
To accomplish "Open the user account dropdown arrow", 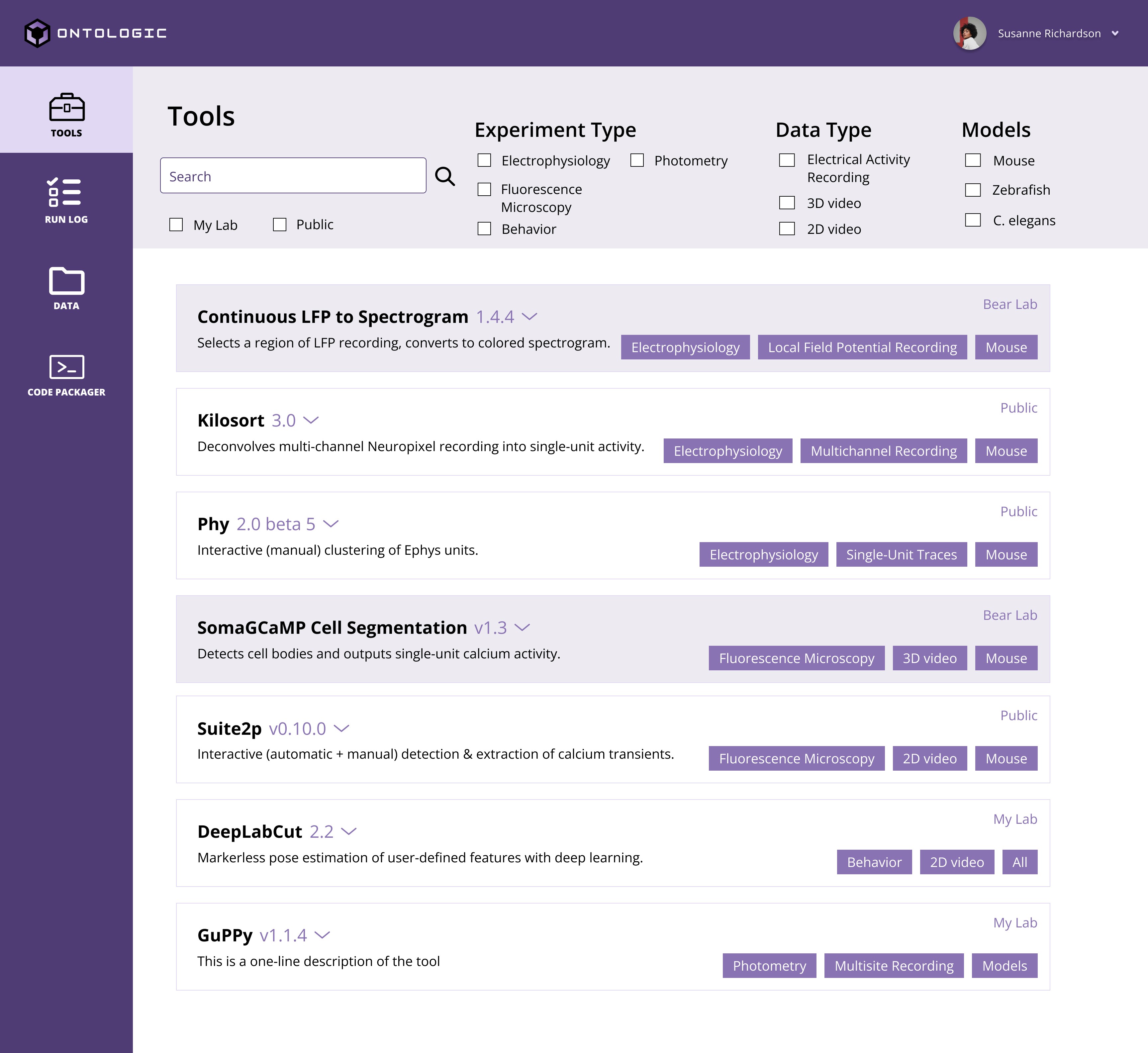I will pyautogui.click(x=1115, y=33).
